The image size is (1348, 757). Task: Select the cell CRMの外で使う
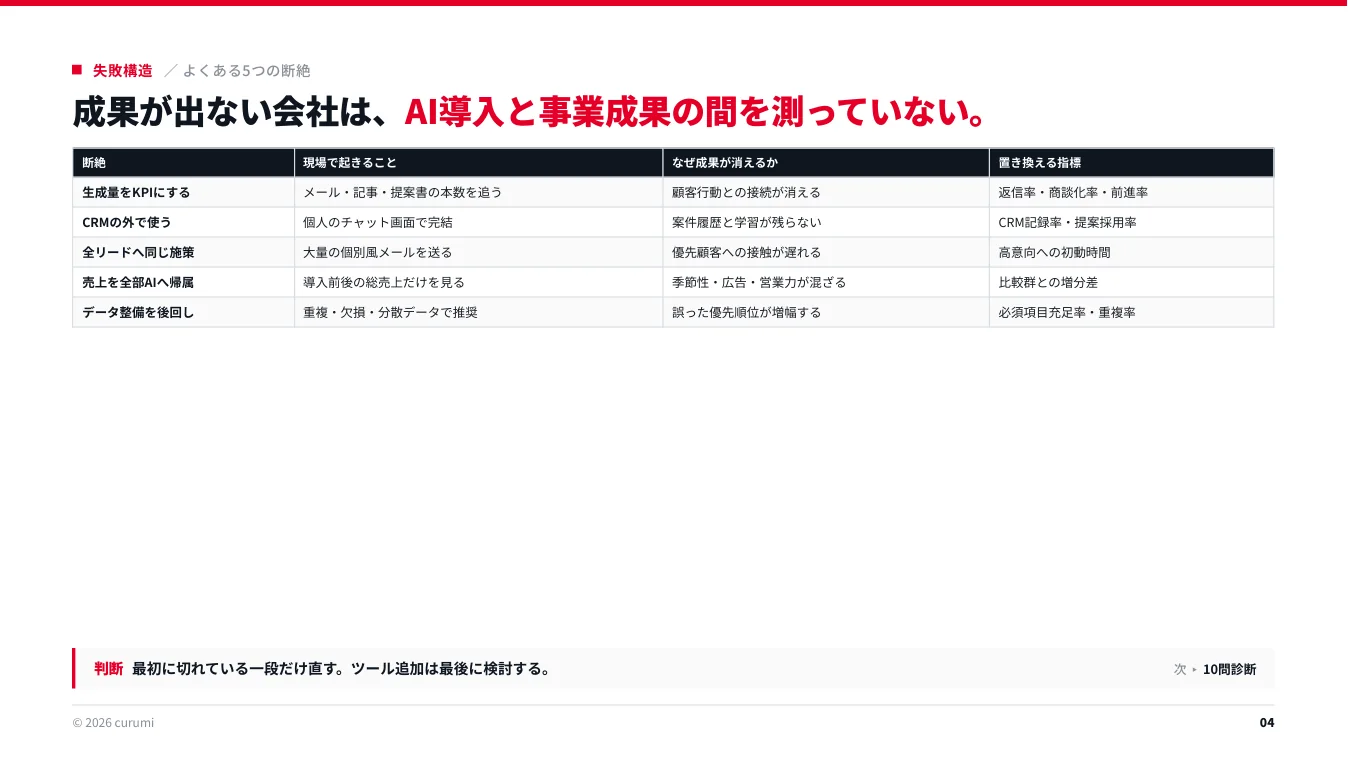(x=183, y=222)
